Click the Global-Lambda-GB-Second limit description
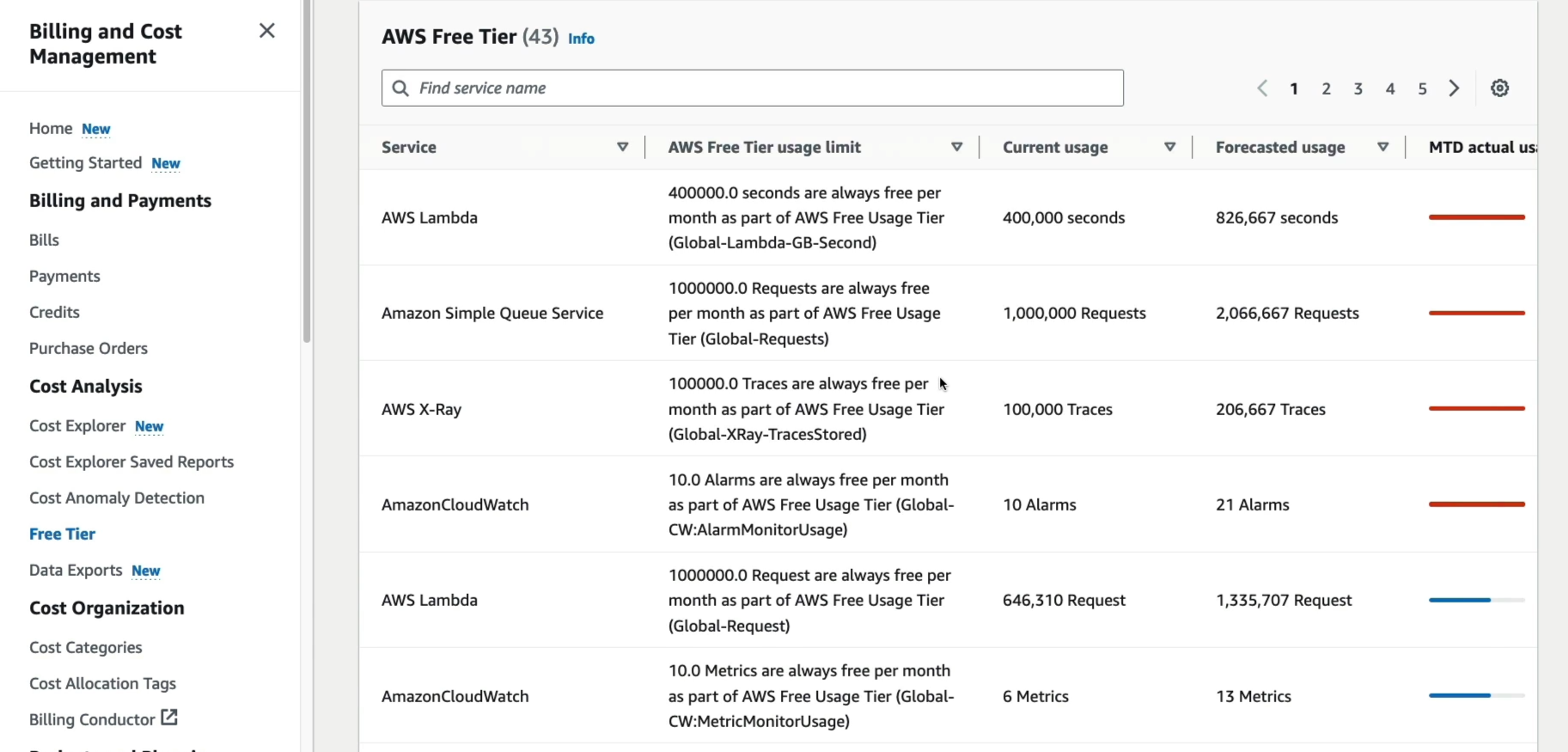 point(806,217)
